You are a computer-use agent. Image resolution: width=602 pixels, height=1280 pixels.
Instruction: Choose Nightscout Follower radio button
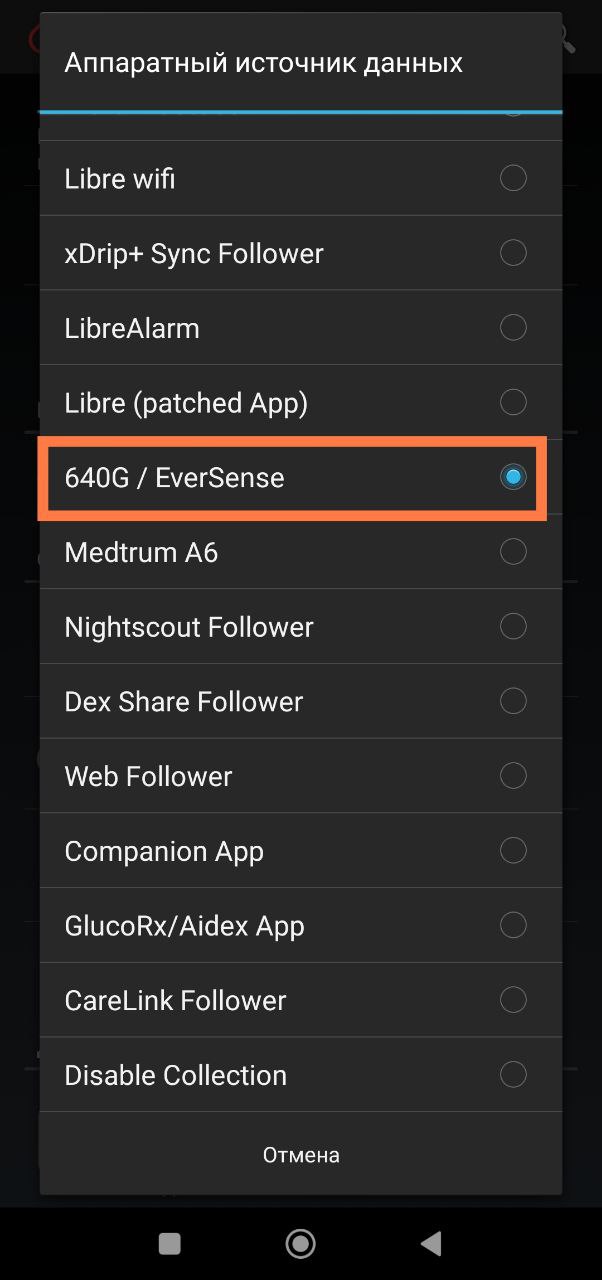tap(513, 627)
